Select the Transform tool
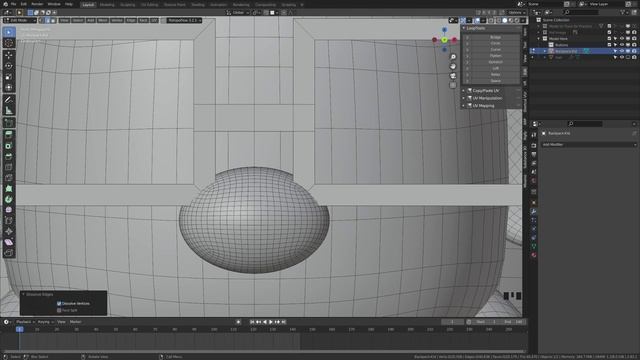 tap(9, 87)
